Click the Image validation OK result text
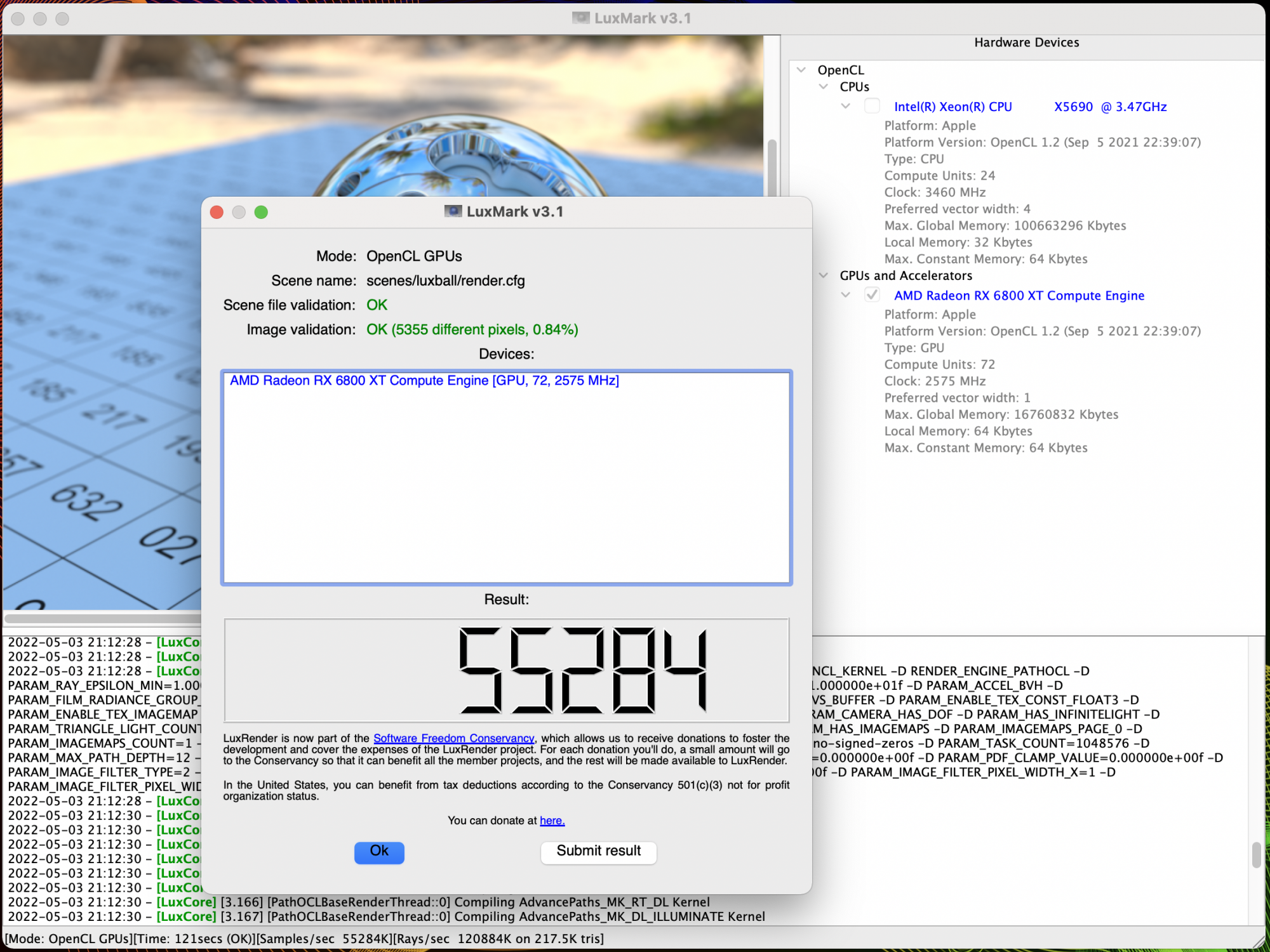Image resolution: width=1270 pixels, height=952 pixels. (x=472, y=329)
